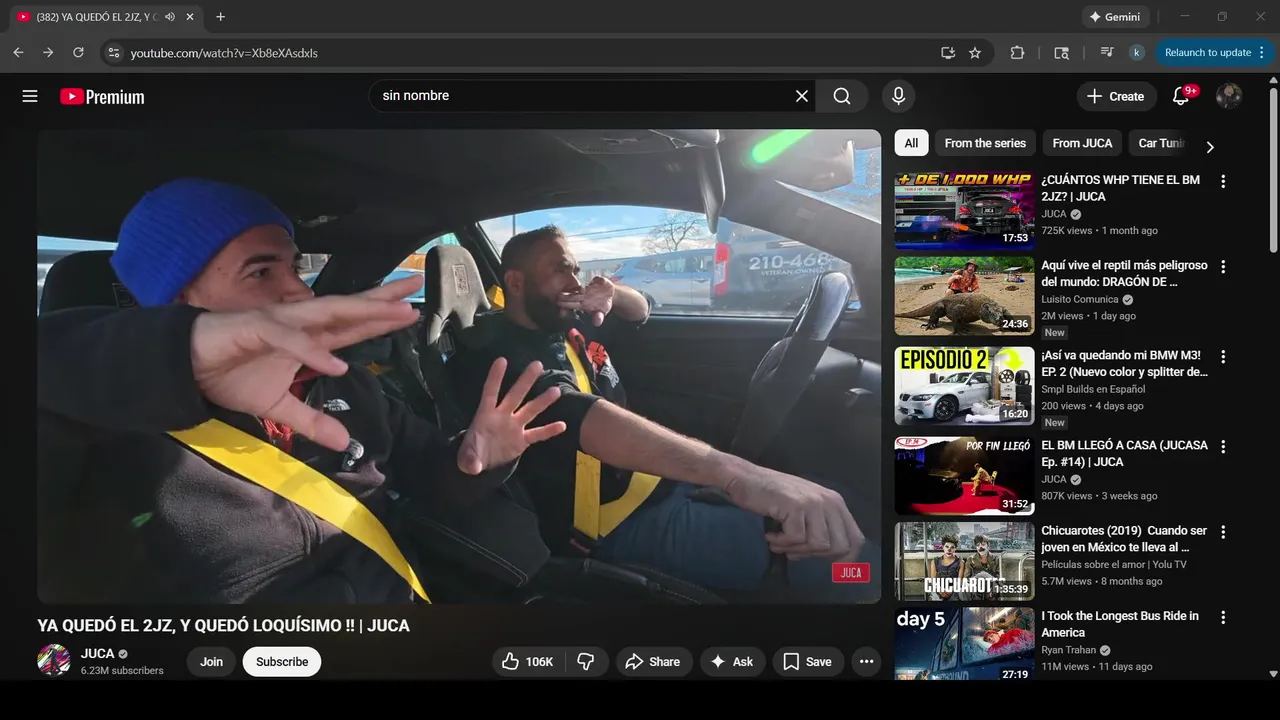The width and height of the screenshot is (1280, 720).
Task: Open day 5 bus ride thumbnail
Action: (x=964, y=644)
